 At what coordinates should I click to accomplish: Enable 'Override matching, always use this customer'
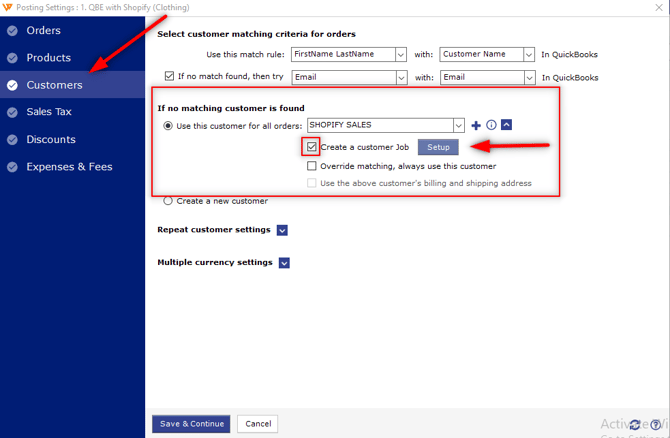pos(311,166)
